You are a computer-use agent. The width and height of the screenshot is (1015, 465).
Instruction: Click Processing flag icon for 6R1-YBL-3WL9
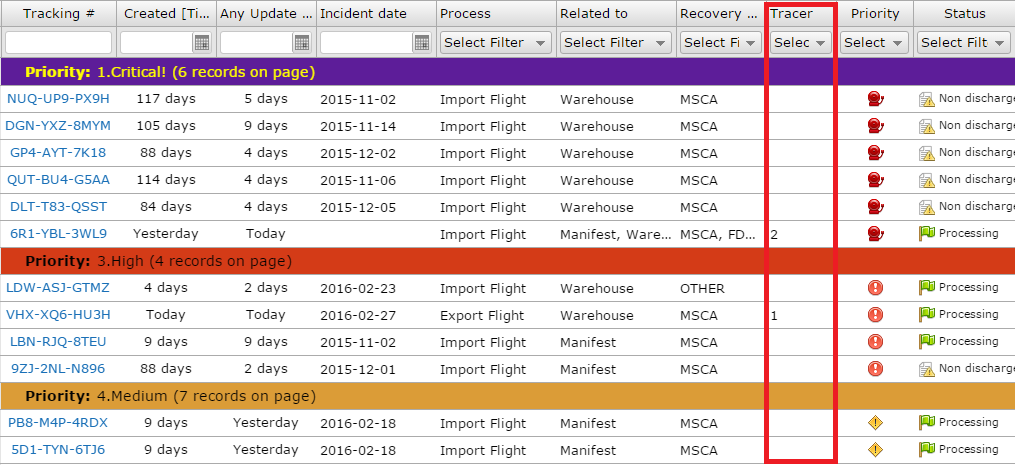[926, 234]
